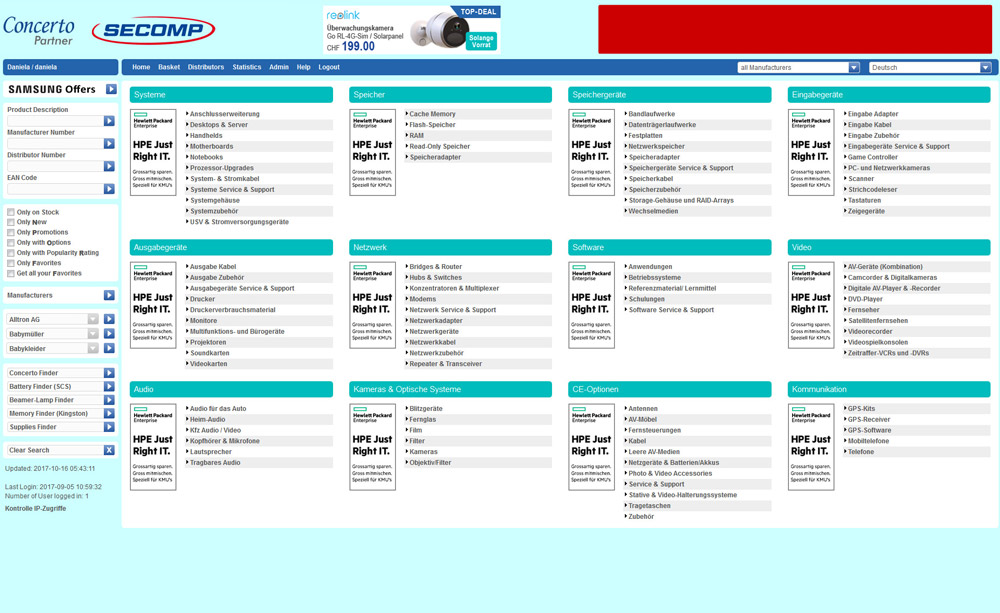Open the Festplatten link under Speichergeräte
This screenshot has width=1000, height=613.
point(645,136)
